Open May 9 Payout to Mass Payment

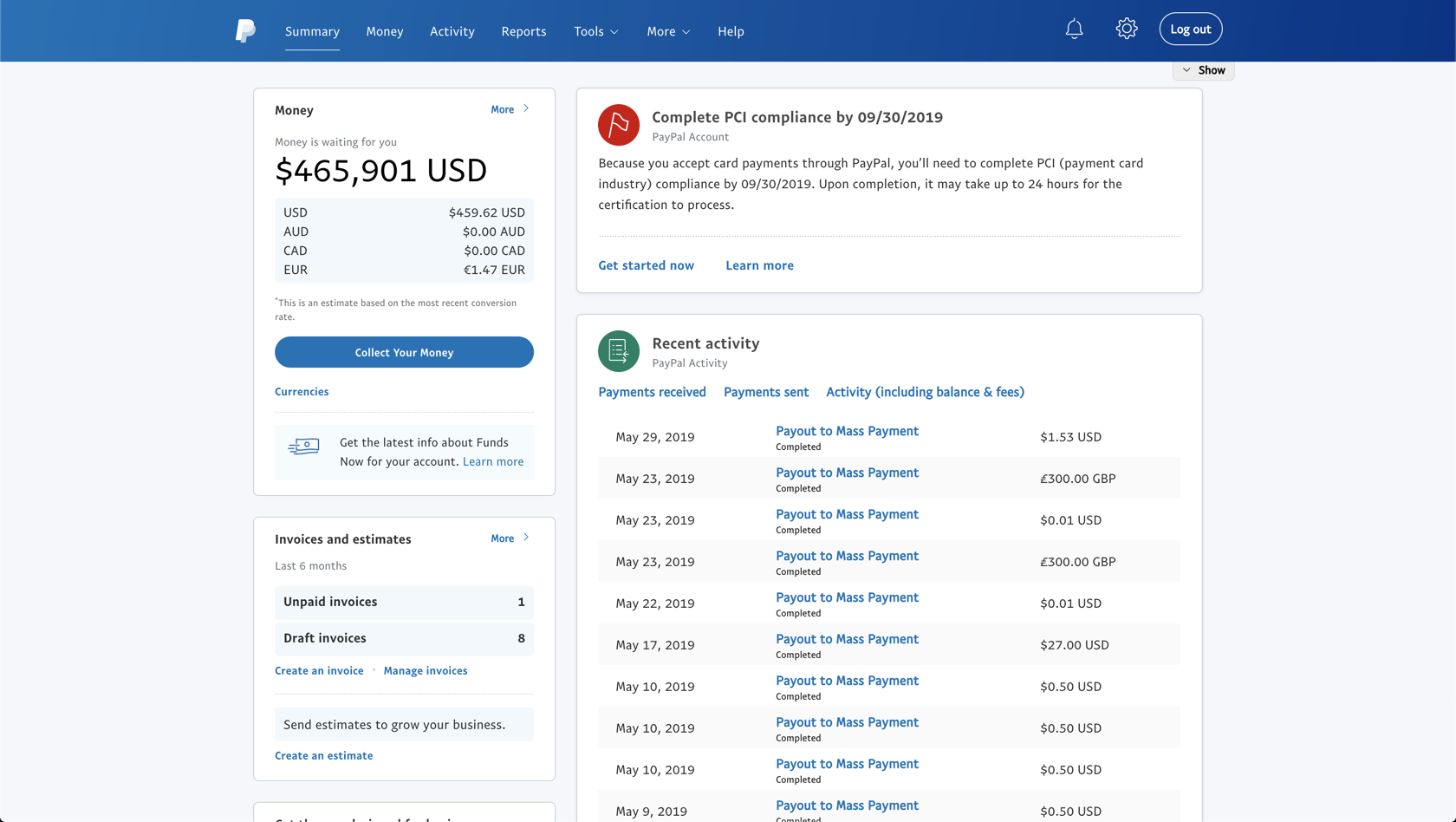tap(847, 806)
